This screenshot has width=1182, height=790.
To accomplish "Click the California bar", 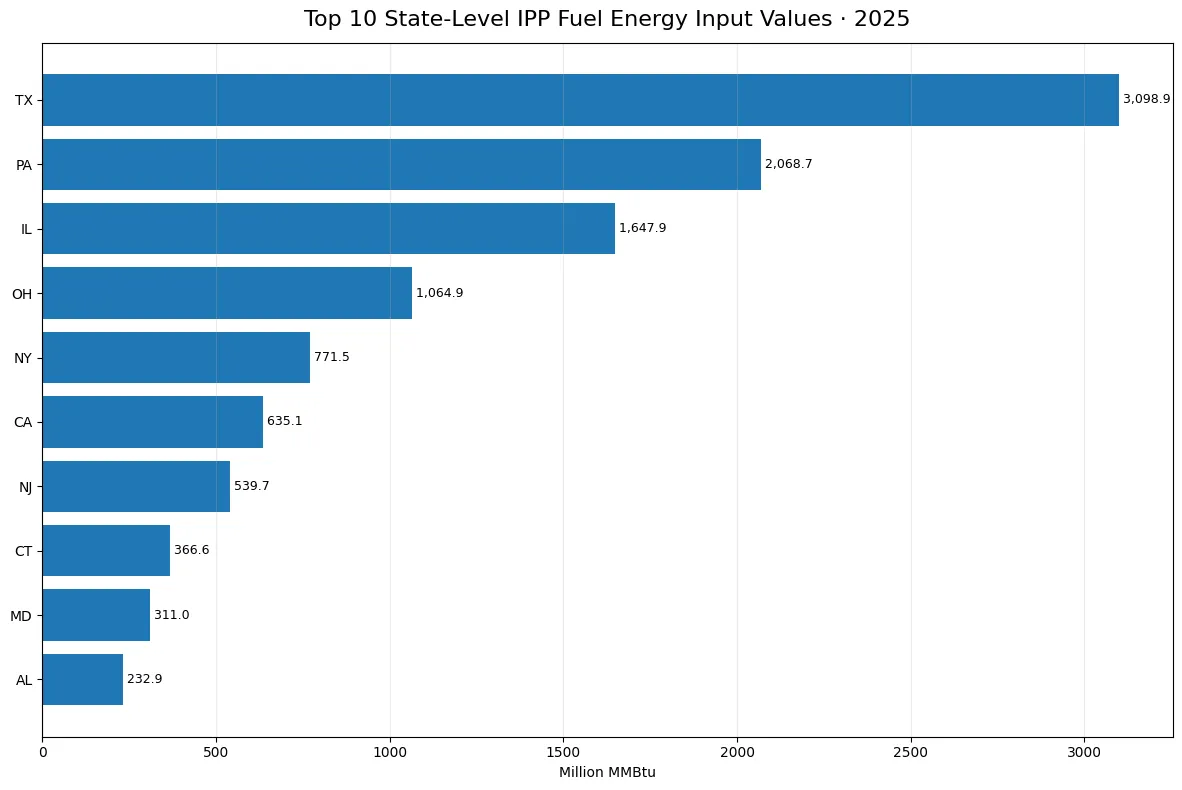I will pyautogui.click(x=153, y=422).
